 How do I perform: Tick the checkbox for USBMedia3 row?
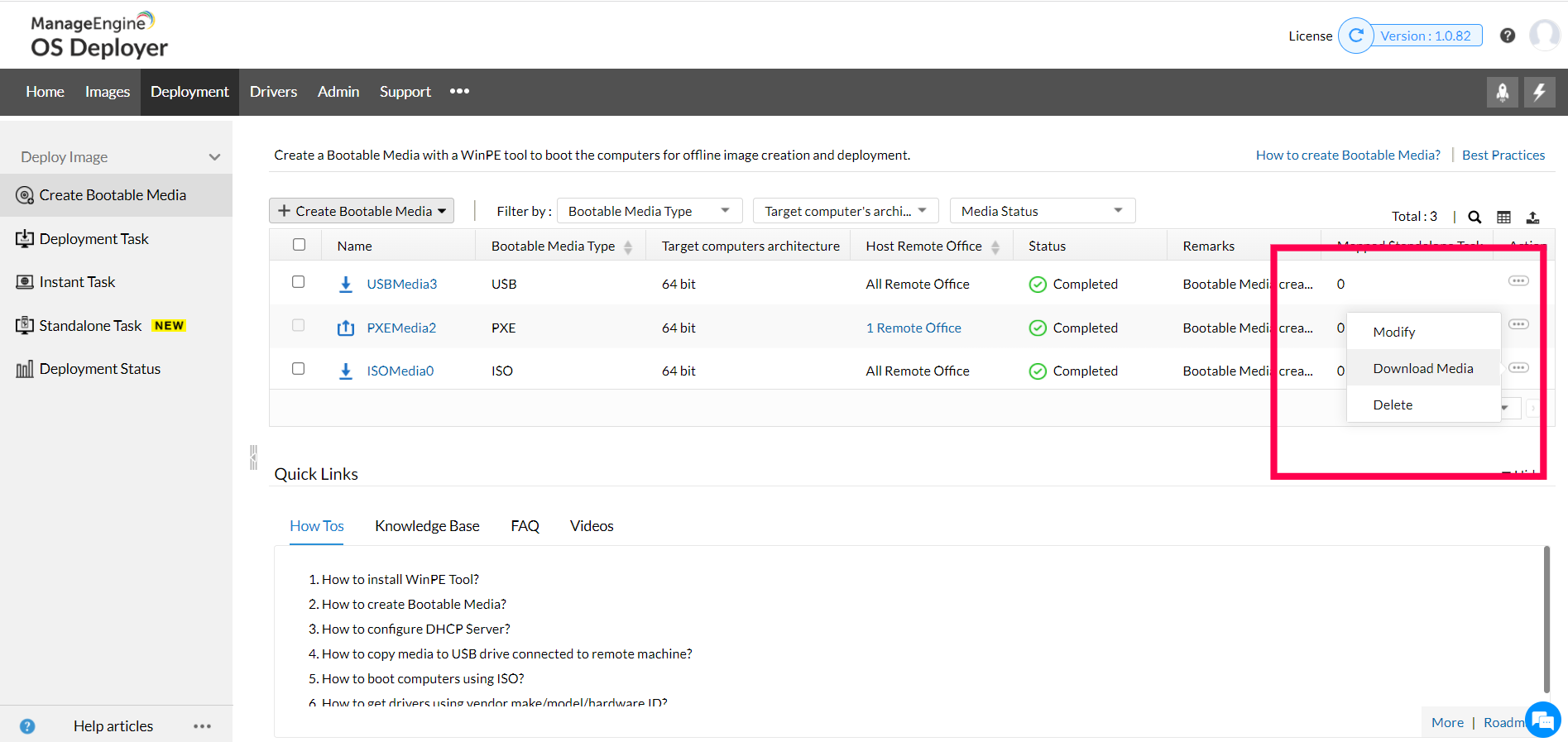click(x=299, y=282)
